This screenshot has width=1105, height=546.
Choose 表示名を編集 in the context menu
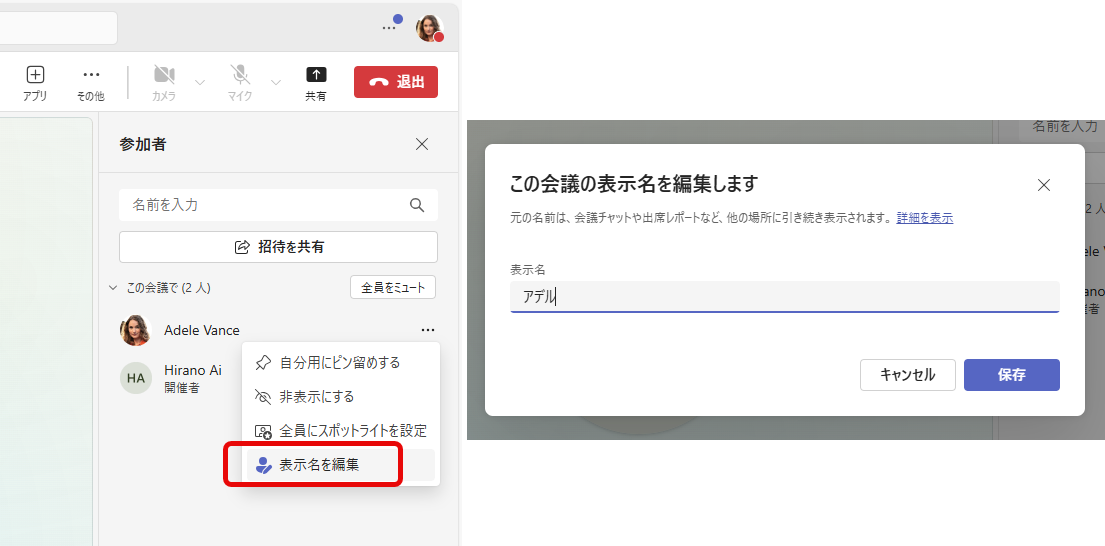(x=319, y=465)
